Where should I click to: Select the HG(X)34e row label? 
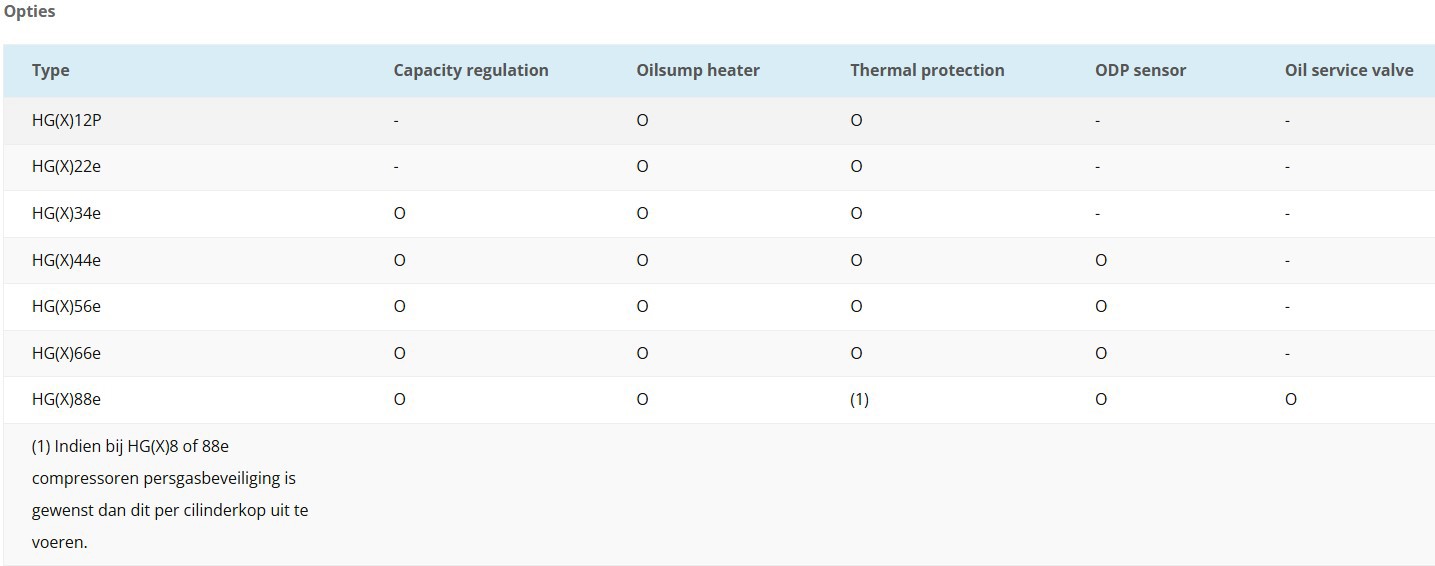(x=66, y=213)
